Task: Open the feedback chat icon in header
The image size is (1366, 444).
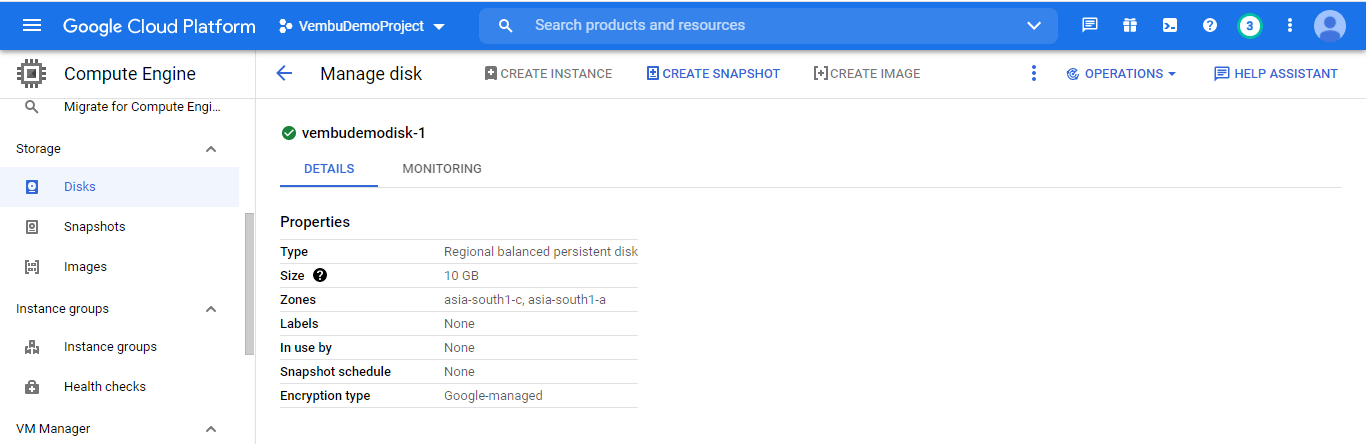Action: [1090, 25]
